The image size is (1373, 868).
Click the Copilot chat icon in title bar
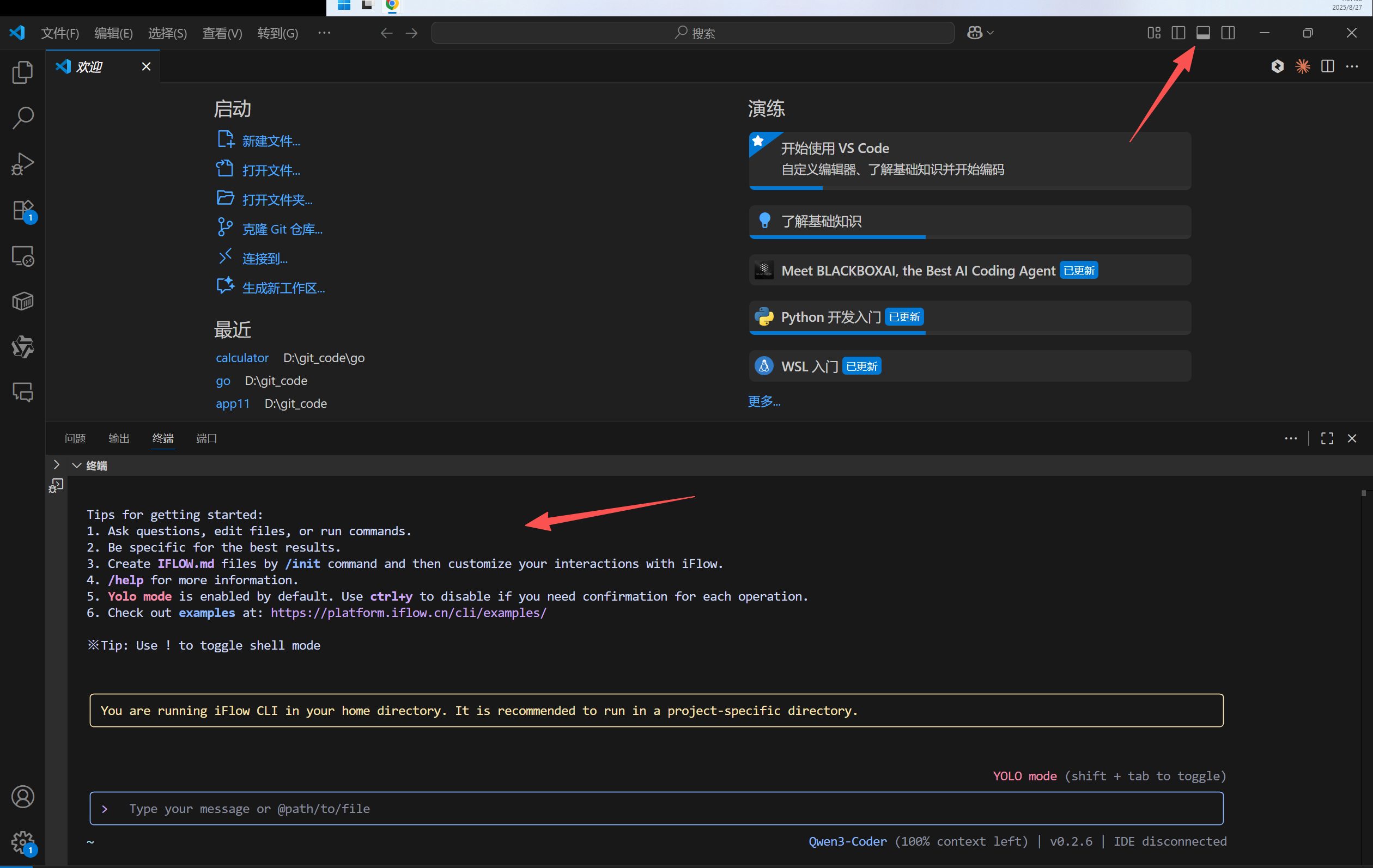click(x=974, y=33)
